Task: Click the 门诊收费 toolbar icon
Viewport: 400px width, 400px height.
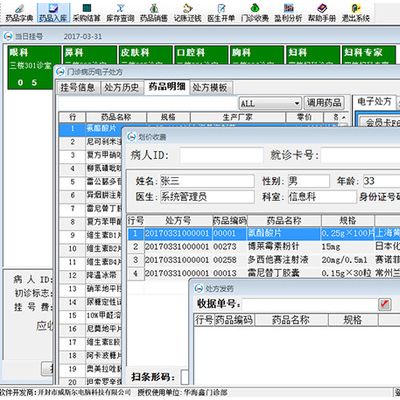Action: [255, 13]
